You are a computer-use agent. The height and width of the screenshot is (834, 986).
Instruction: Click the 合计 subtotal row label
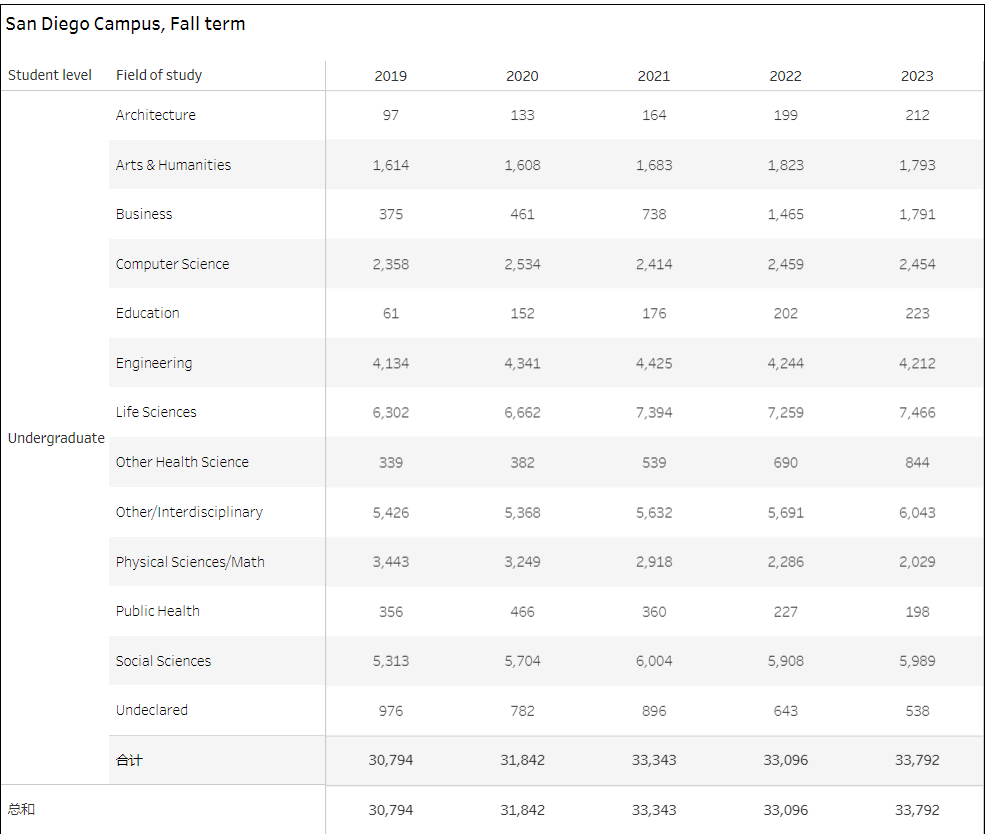pos(129,760)
